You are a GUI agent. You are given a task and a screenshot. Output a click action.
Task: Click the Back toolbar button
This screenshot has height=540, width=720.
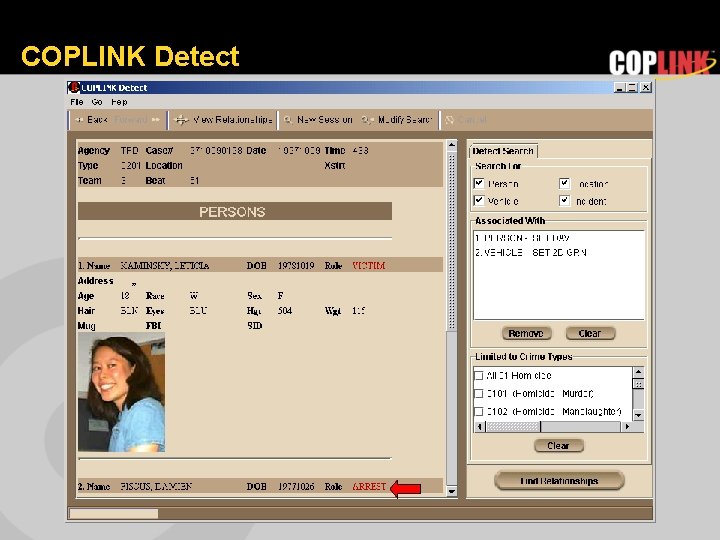pyautogui.click(x=91, y=120)
